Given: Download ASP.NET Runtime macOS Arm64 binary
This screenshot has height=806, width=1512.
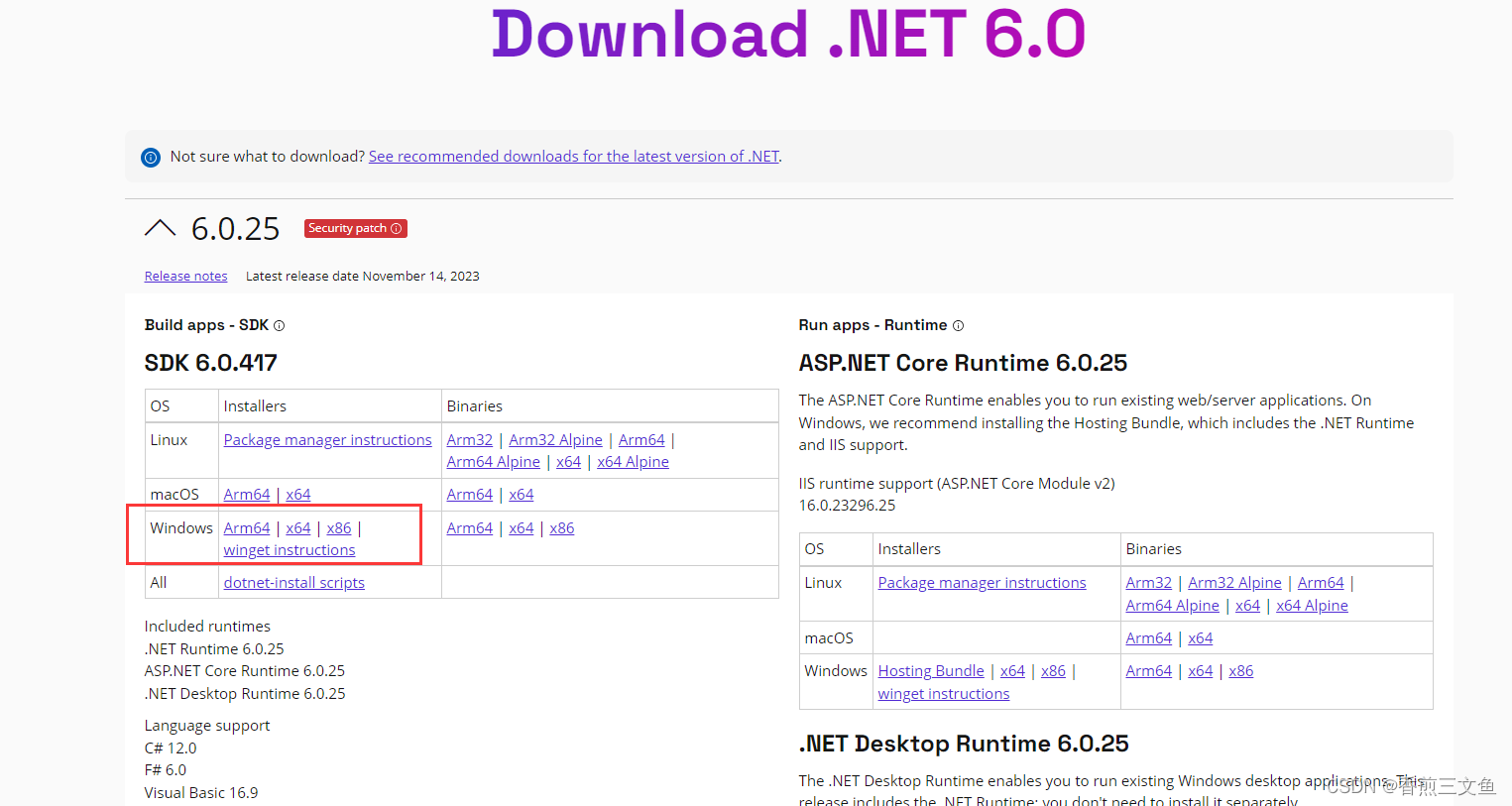Looking at the screenshot, I should 1149,638.
